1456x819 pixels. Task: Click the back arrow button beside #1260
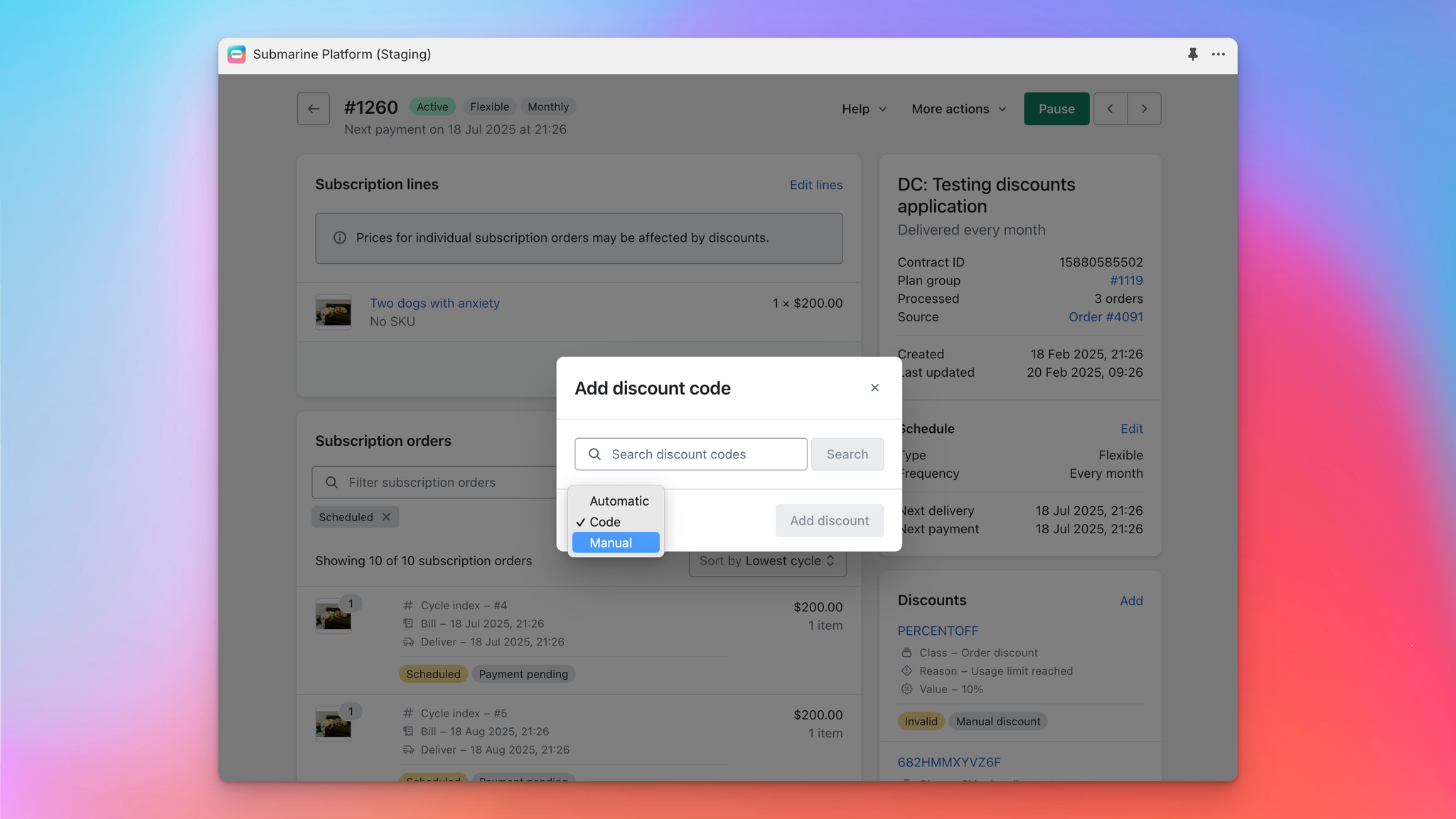(313, 109)
